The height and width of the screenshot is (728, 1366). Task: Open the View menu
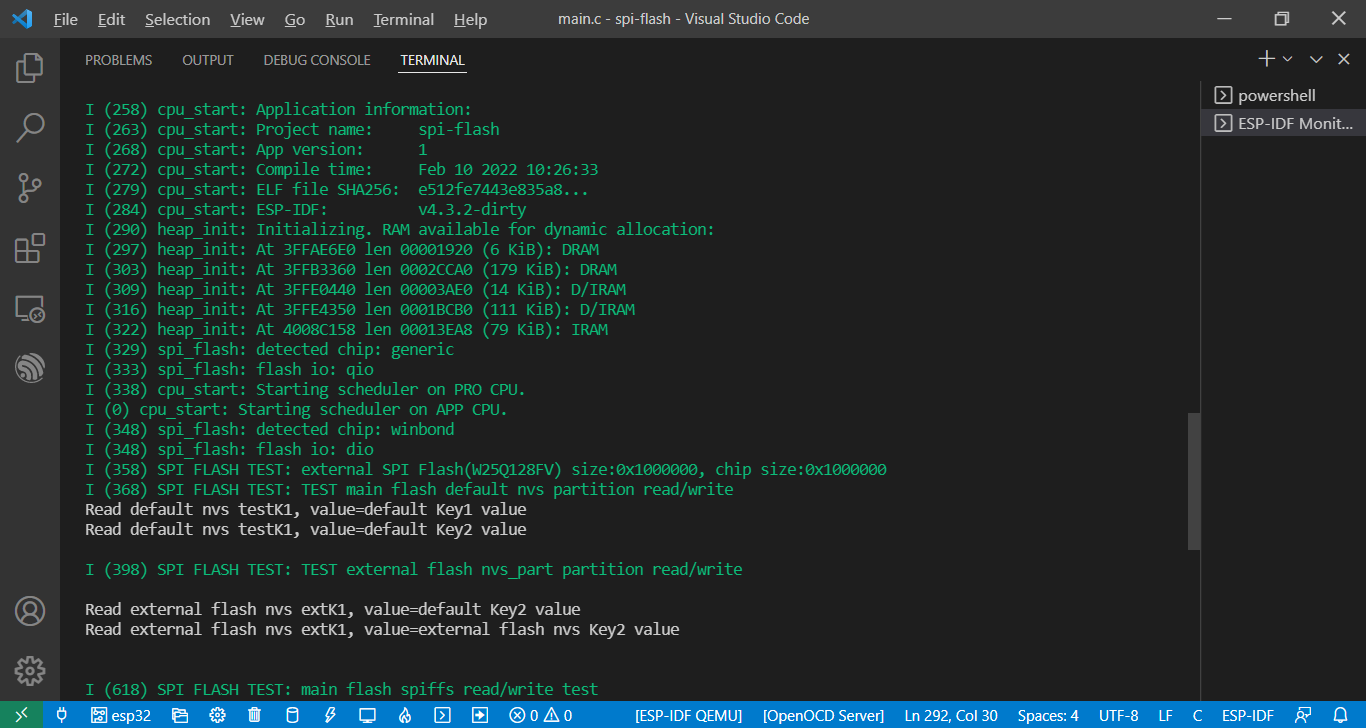pyautogui.click(x=247, y=19)
